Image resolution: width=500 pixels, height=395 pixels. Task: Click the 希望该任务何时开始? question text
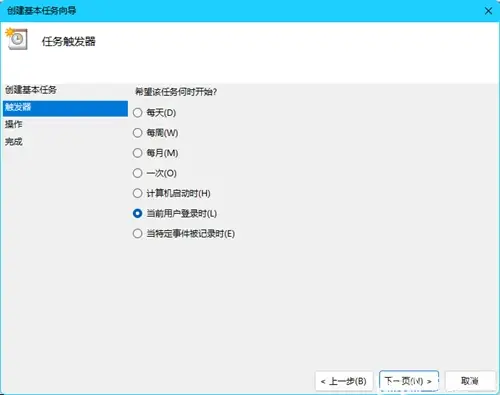point(176,92)
